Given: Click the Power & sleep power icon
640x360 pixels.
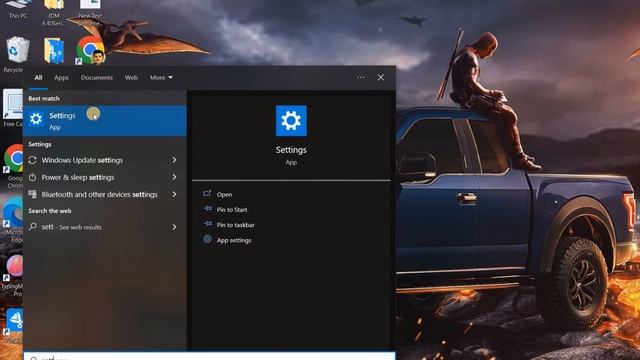Looking at the screenshot, I should pos(33,178).
